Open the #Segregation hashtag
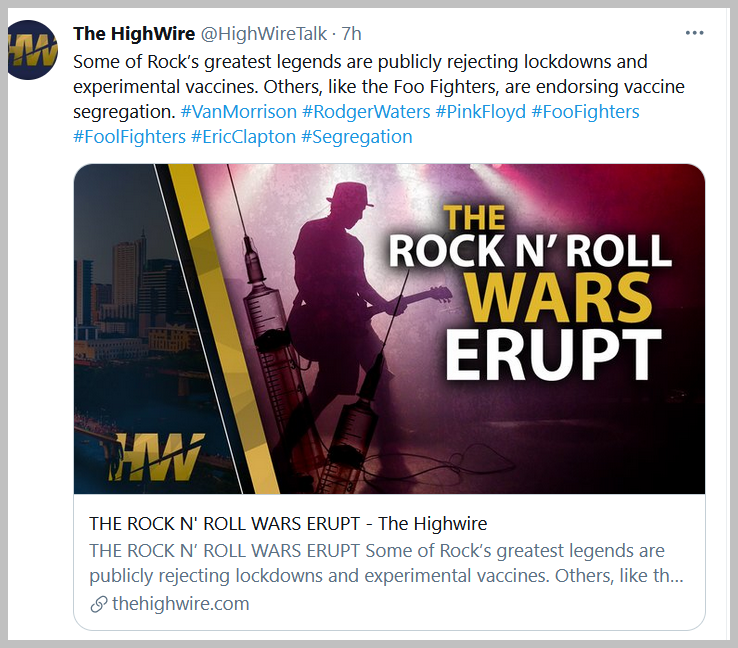Screen dimensions: 738x648 [357, 137]
